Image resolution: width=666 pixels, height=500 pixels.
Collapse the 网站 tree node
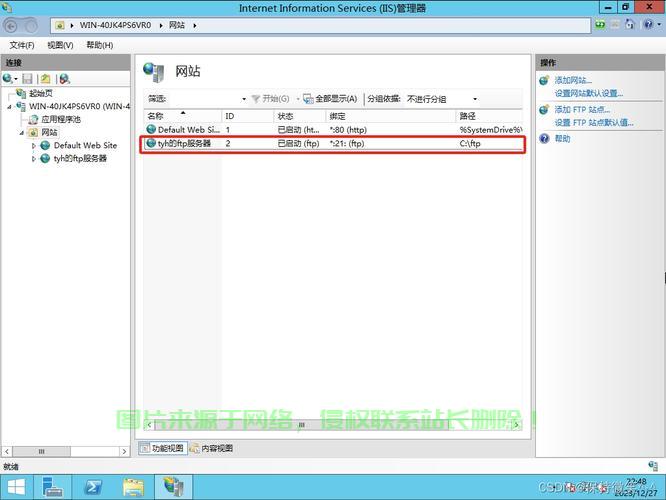[22, 133]
